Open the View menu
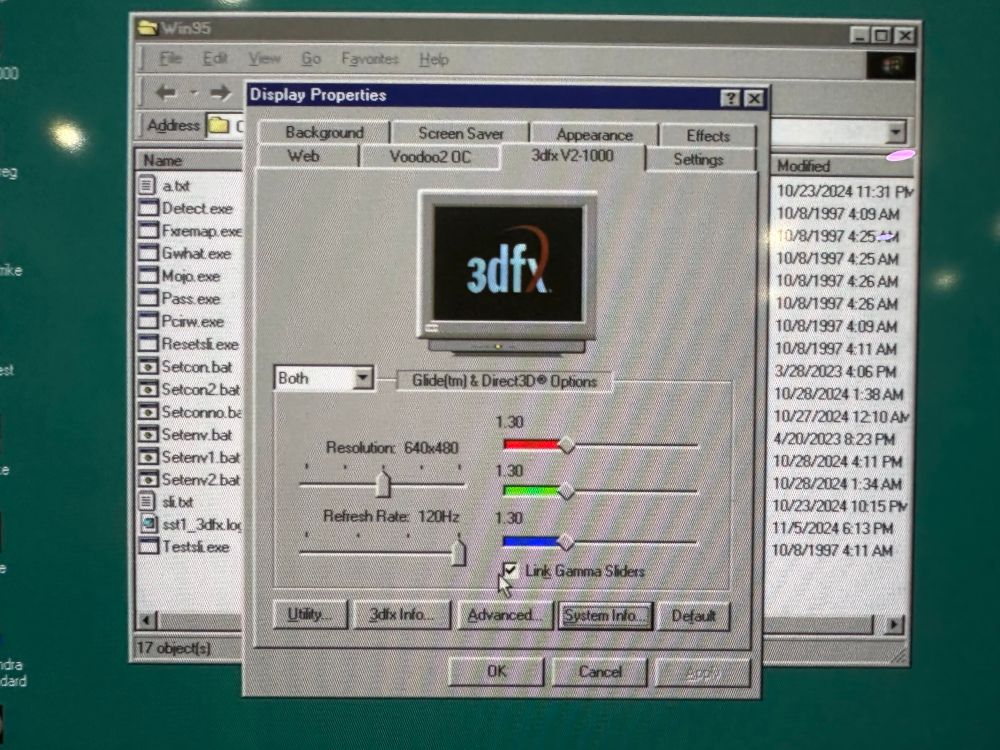 (264, 59)
